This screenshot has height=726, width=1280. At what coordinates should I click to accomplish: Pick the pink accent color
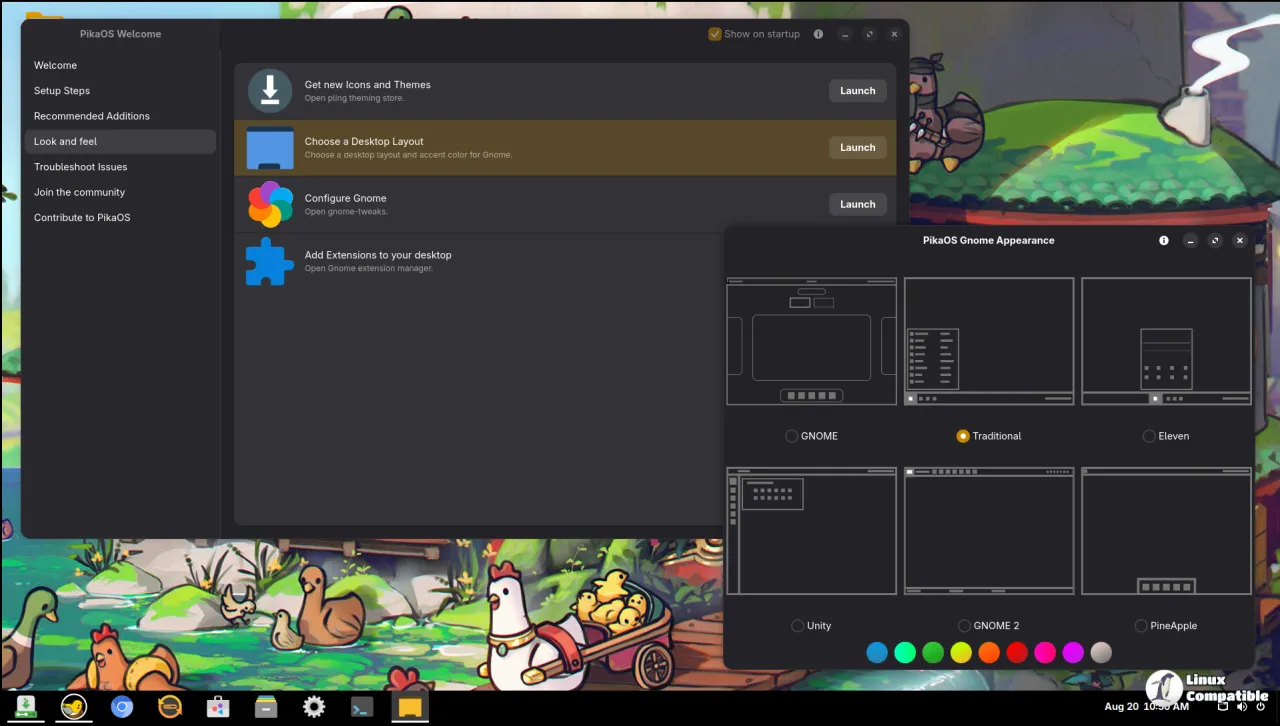coord(1045,653)
